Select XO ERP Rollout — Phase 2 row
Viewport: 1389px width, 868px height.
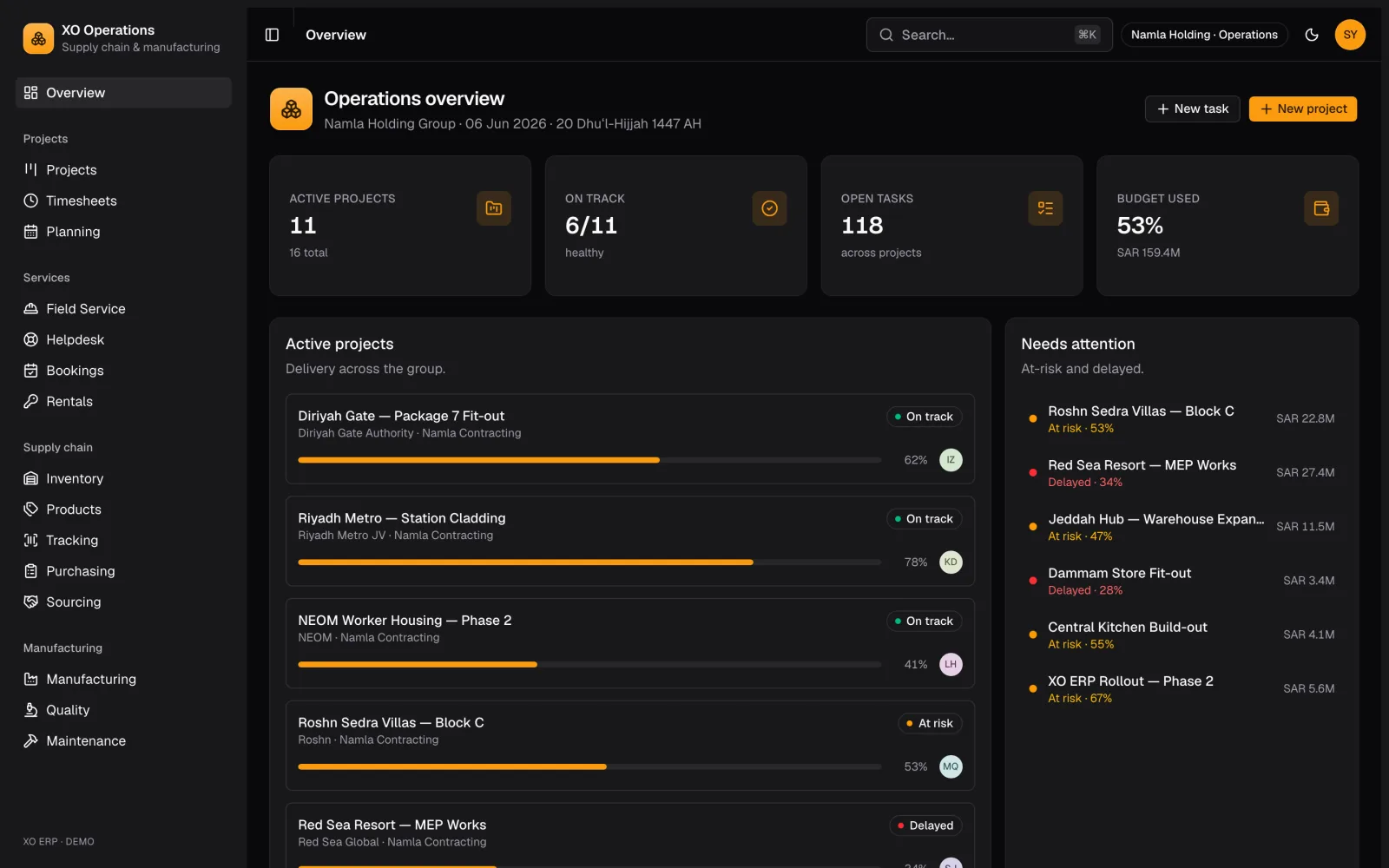point(1182,689)
